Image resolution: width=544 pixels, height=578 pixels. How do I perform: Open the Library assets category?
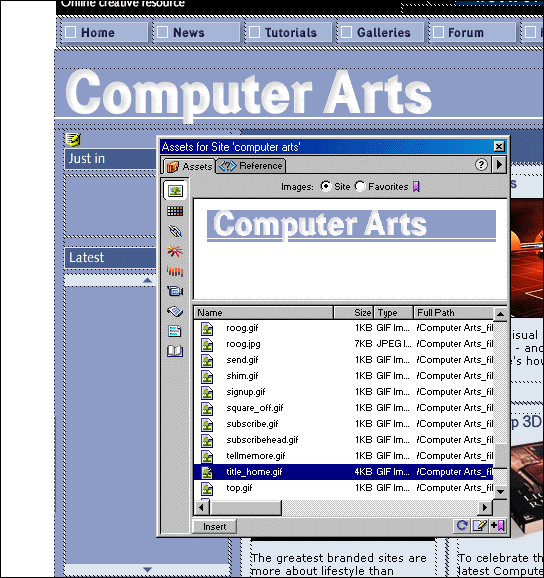pyautogui.click(x=175, y=351)
